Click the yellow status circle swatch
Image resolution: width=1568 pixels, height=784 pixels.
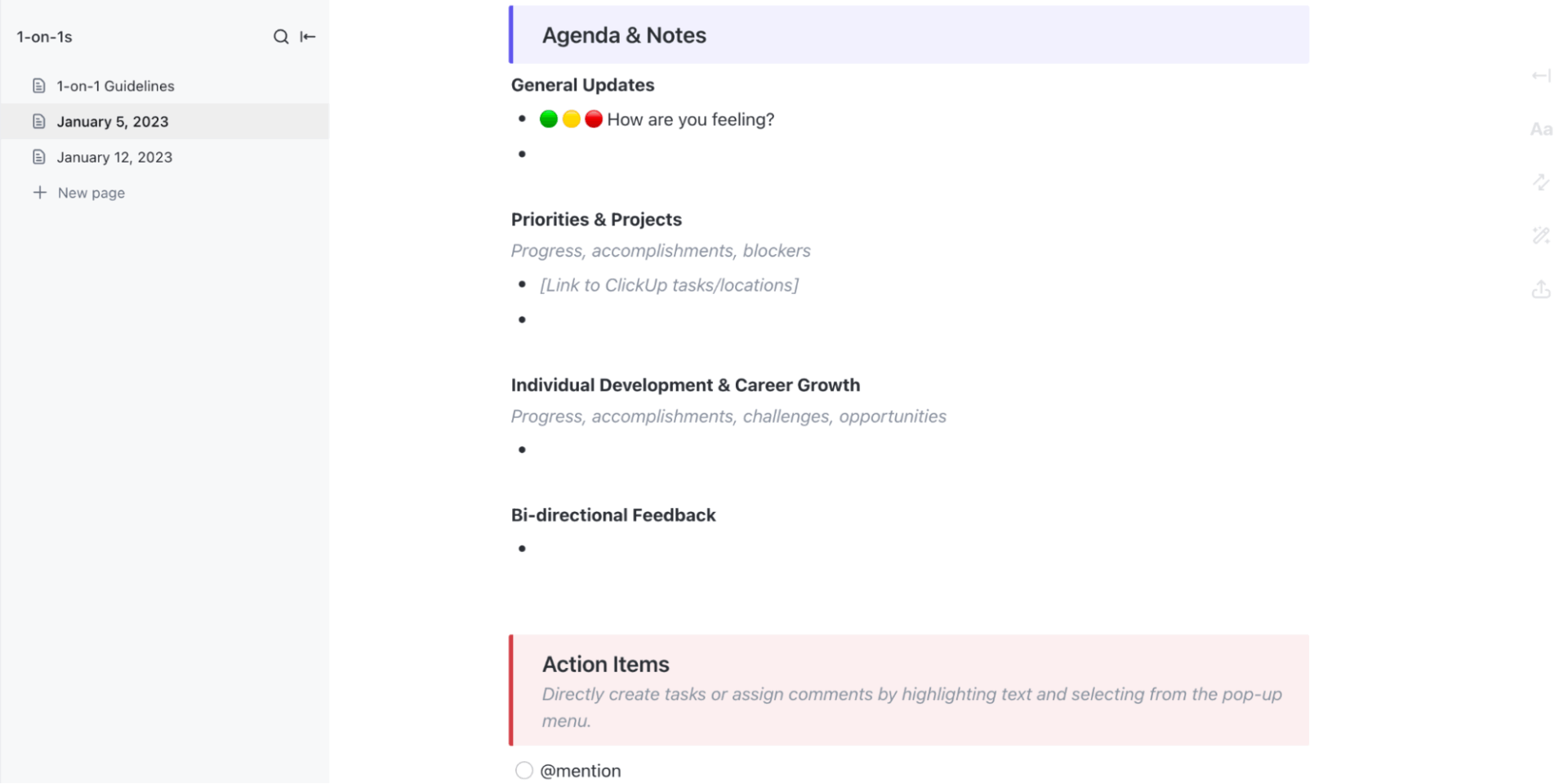572,118
